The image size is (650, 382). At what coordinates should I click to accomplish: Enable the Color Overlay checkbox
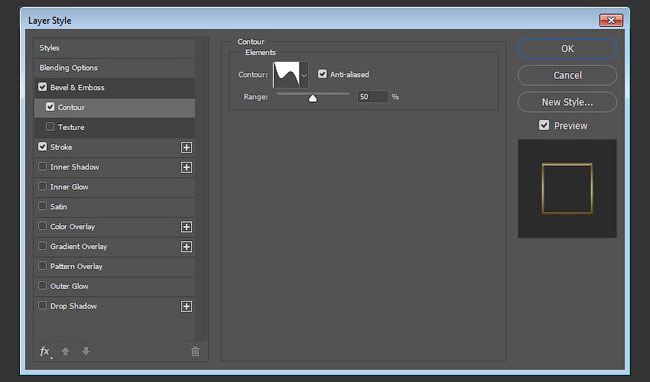tap(42, 226)
